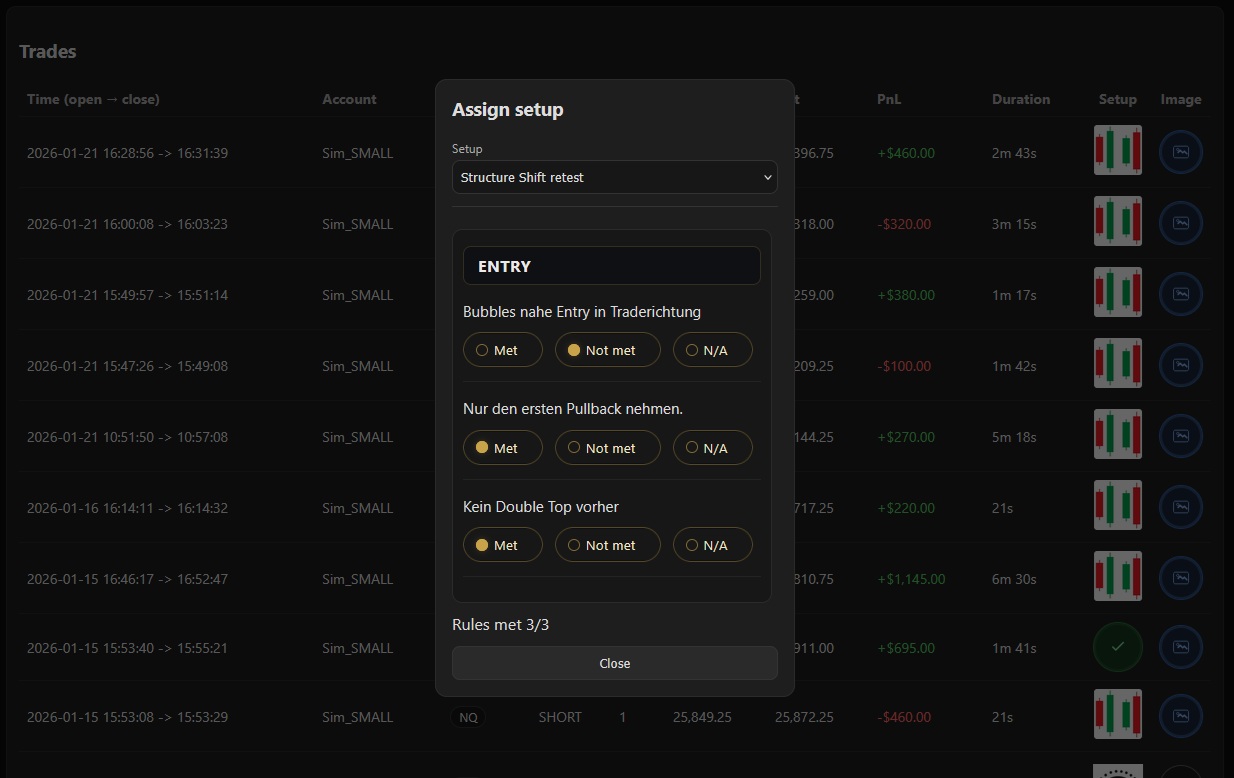Image resolution: width=1234 pixels, height=778 pixels.
Task: Click green checkmark setup icon for +$695.00 trade
Action: [x=1117, y=647]
